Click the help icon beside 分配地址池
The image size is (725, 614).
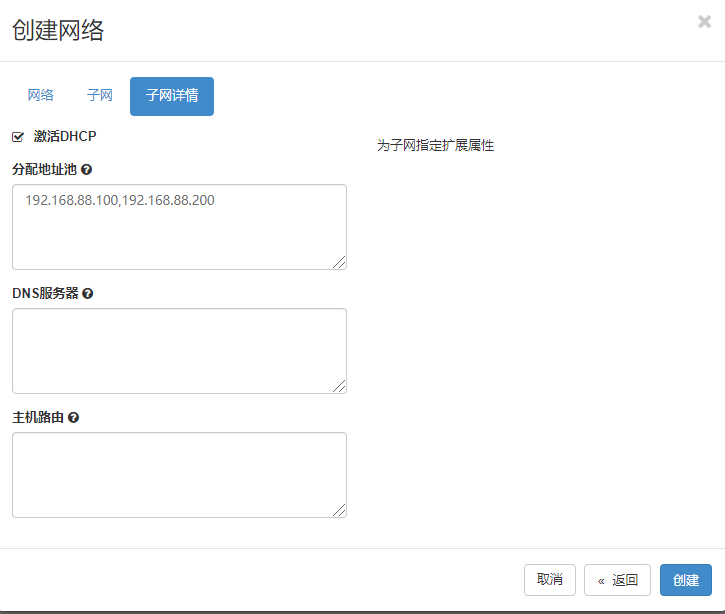click(x=86, y=170)
